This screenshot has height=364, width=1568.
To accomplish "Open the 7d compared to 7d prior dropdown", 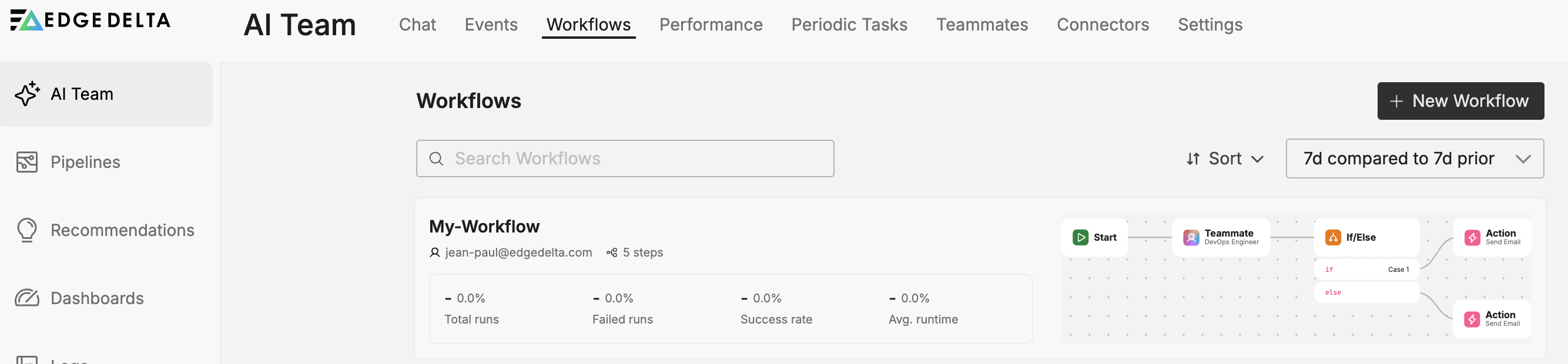I will [1414, 159].
